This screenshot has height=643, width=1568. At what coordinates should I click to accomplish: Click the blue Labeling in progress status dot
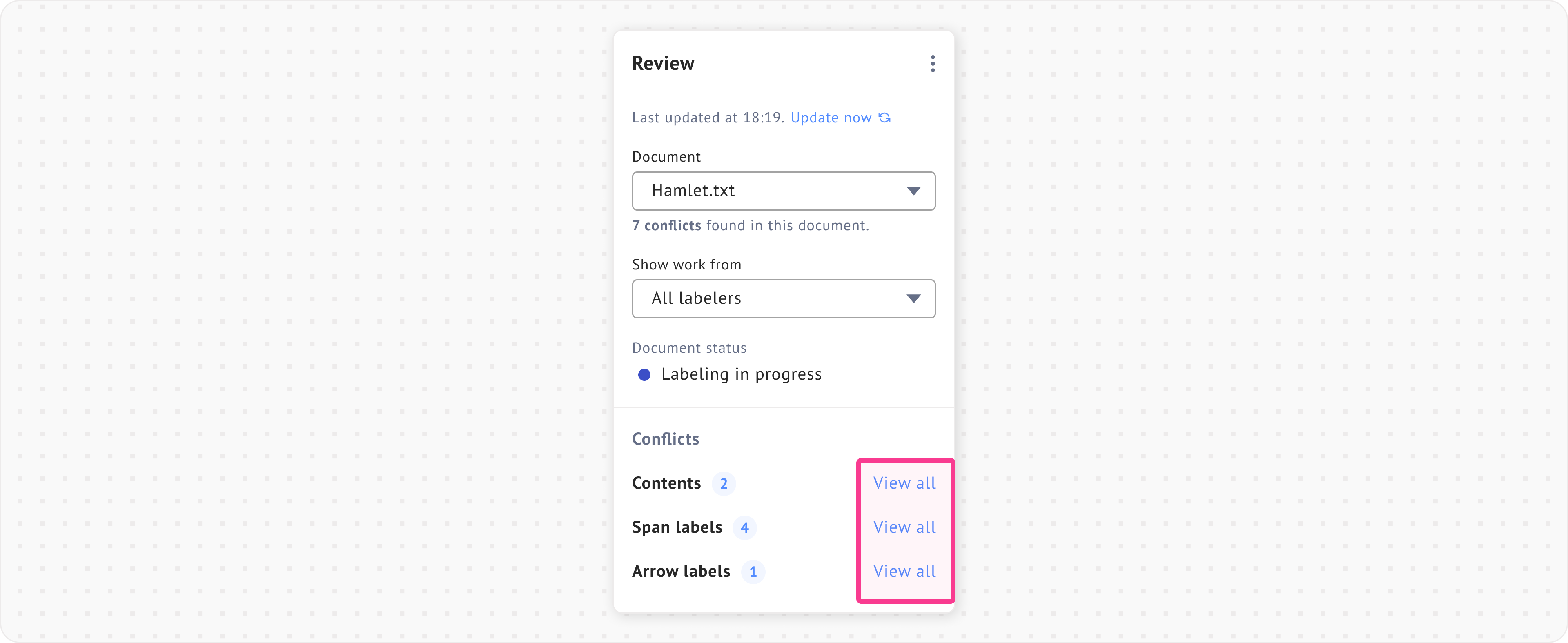click(644, 375)
